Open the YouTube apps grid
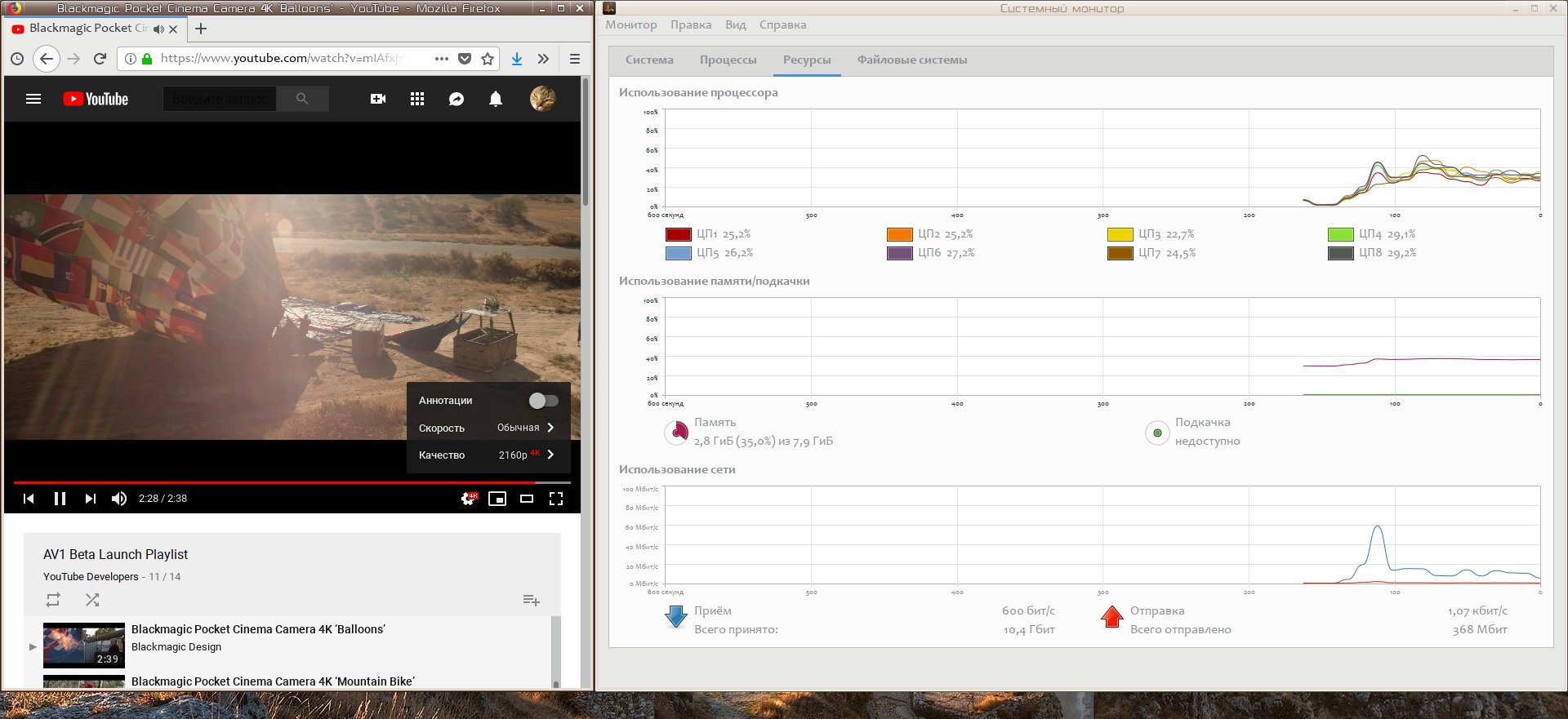Image resolution: width=1568 pixels, height=719 pixels. (x=417, y=100)
